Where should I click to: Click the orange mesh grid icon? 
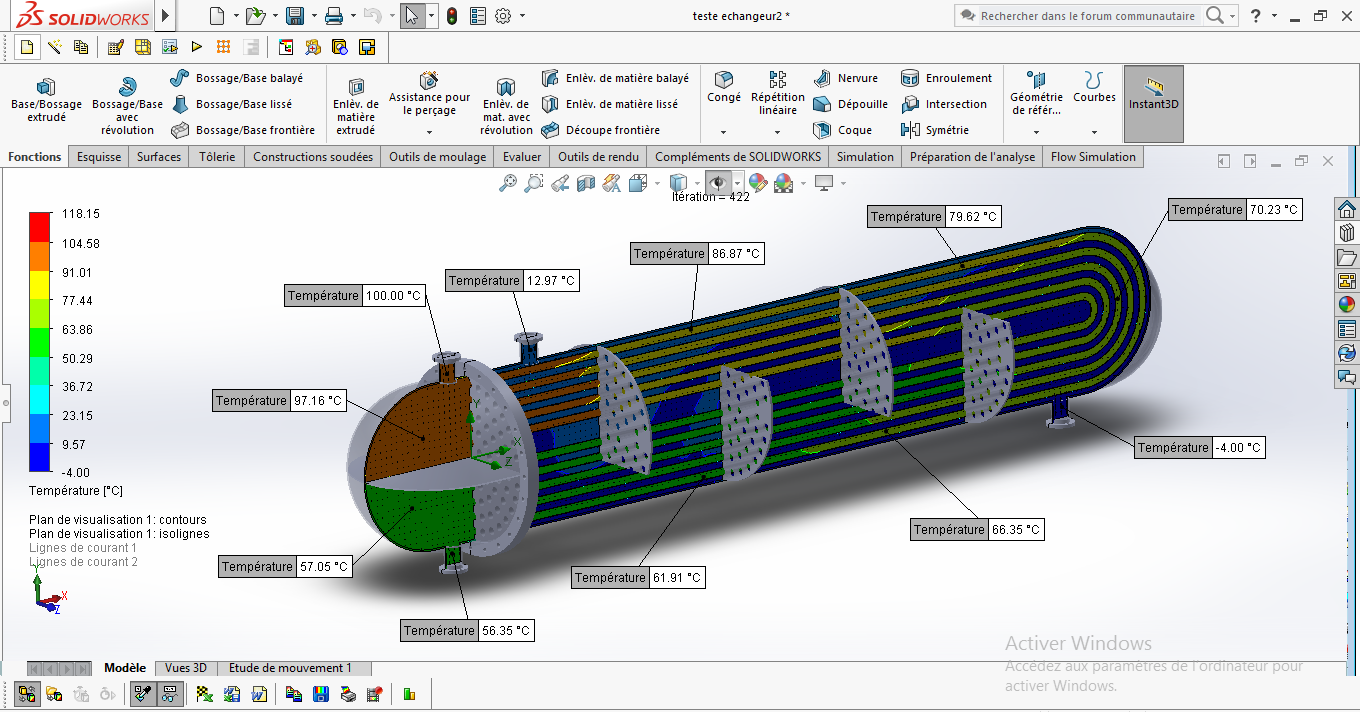223,47
